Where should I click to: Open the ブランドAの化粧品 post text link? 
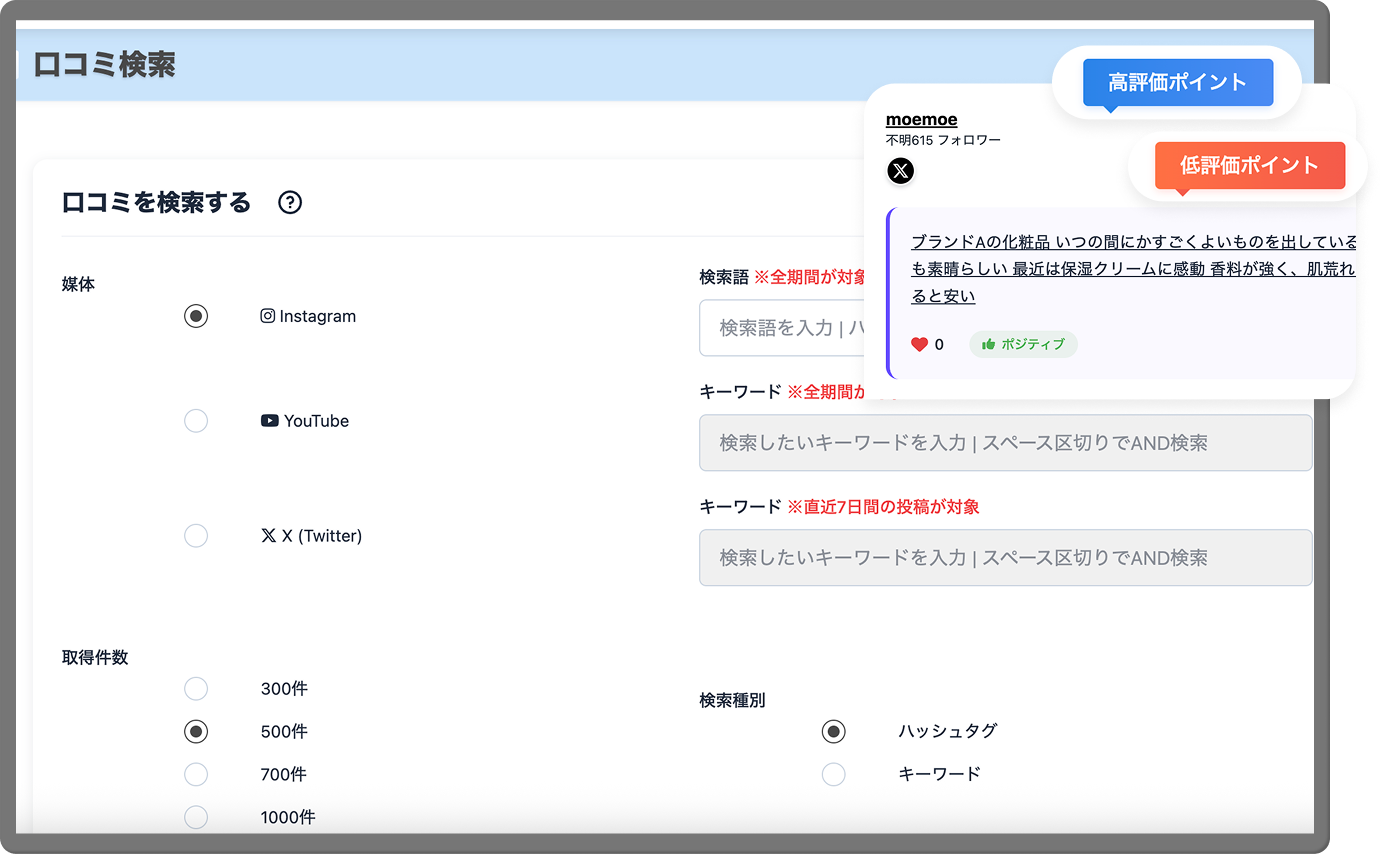pyautogui.click(x=1133, y=269)
